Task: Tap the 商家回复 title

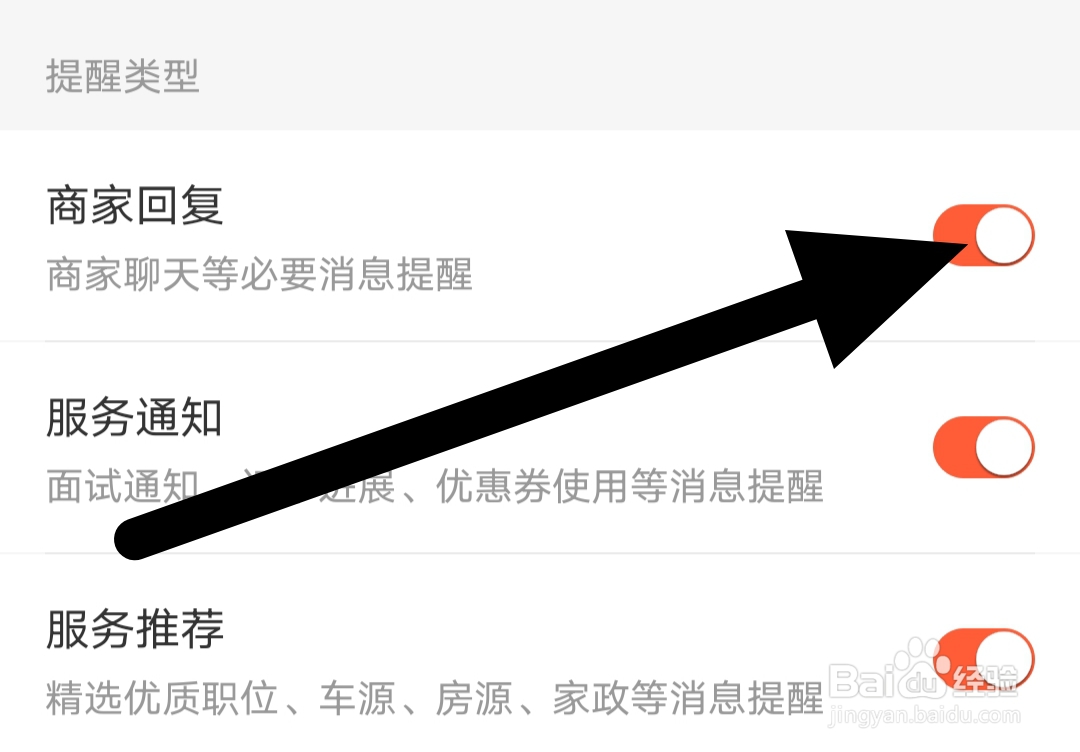Action: (135, 205)
